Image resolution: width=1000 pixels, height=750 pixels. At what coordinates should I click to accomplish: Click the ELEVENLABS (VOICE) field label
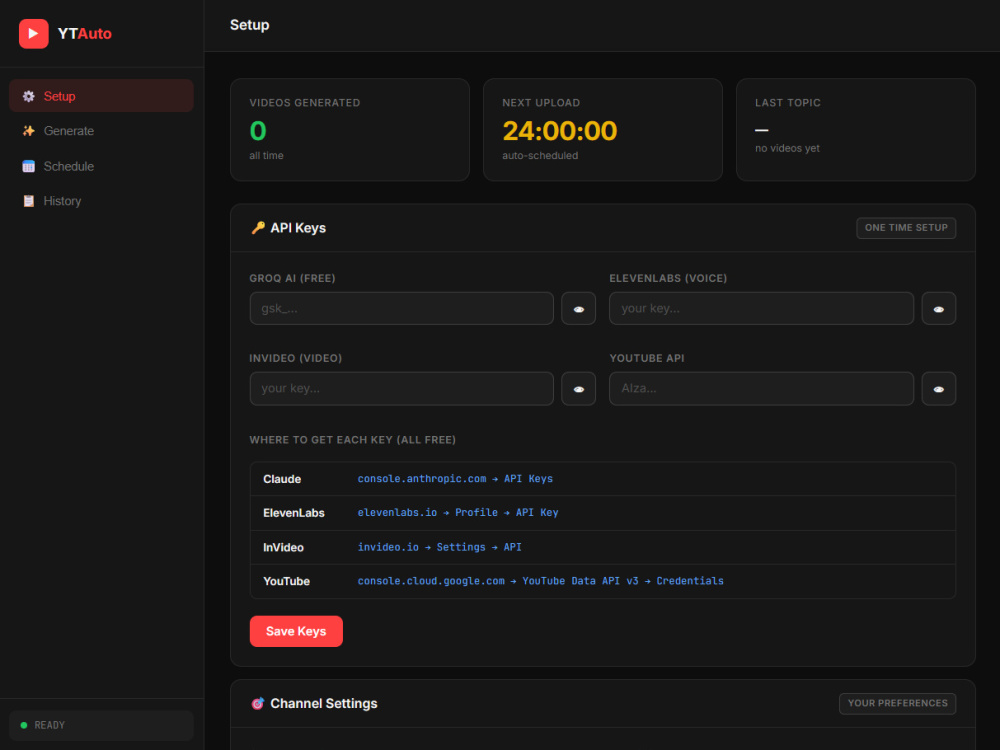click(x=668, y=278)
